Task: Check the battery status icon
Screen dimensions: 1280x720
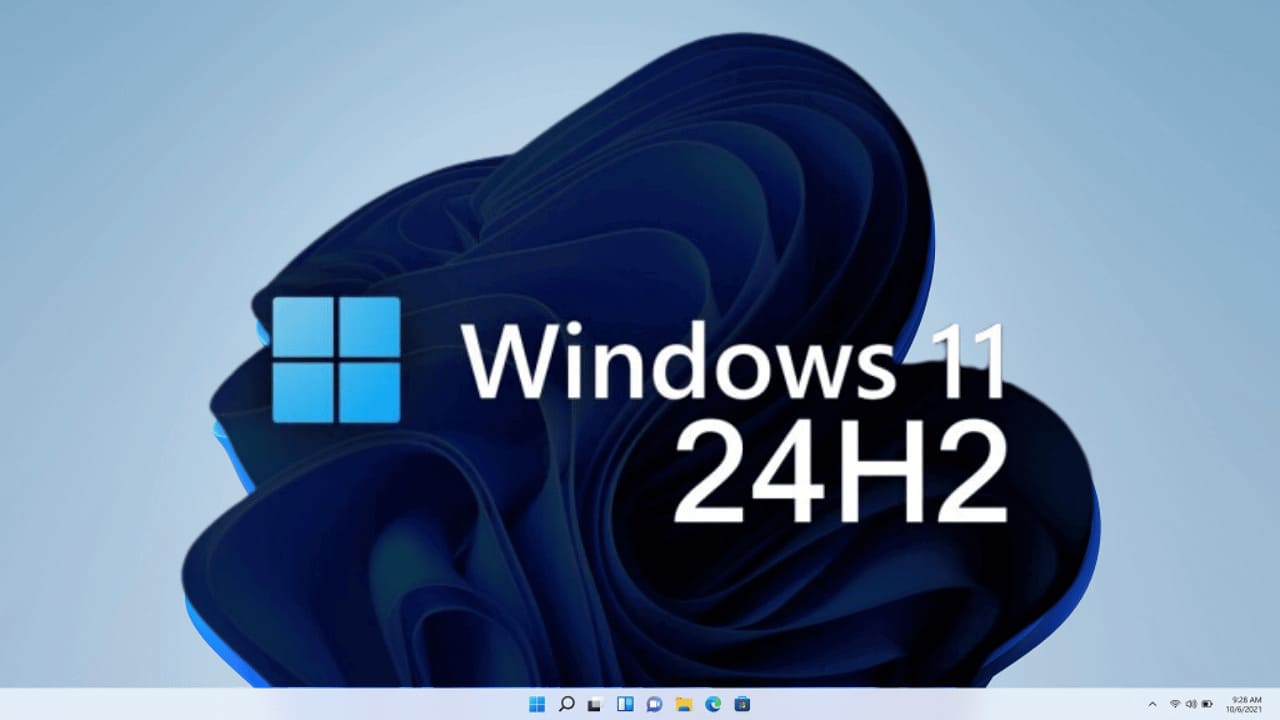Action: [x=1207, y=704]
